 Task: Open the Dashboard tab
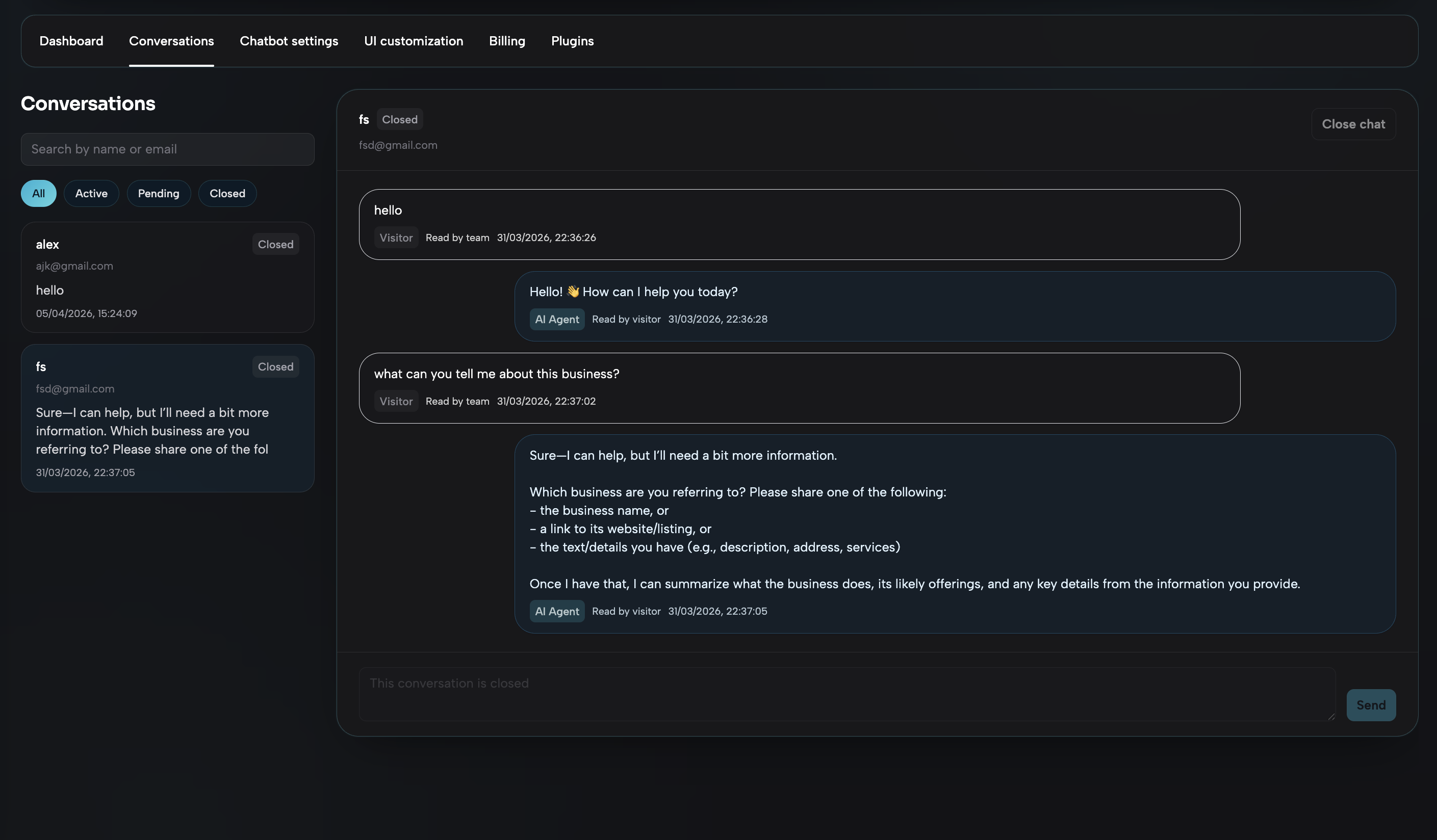[x=71, y=41]
